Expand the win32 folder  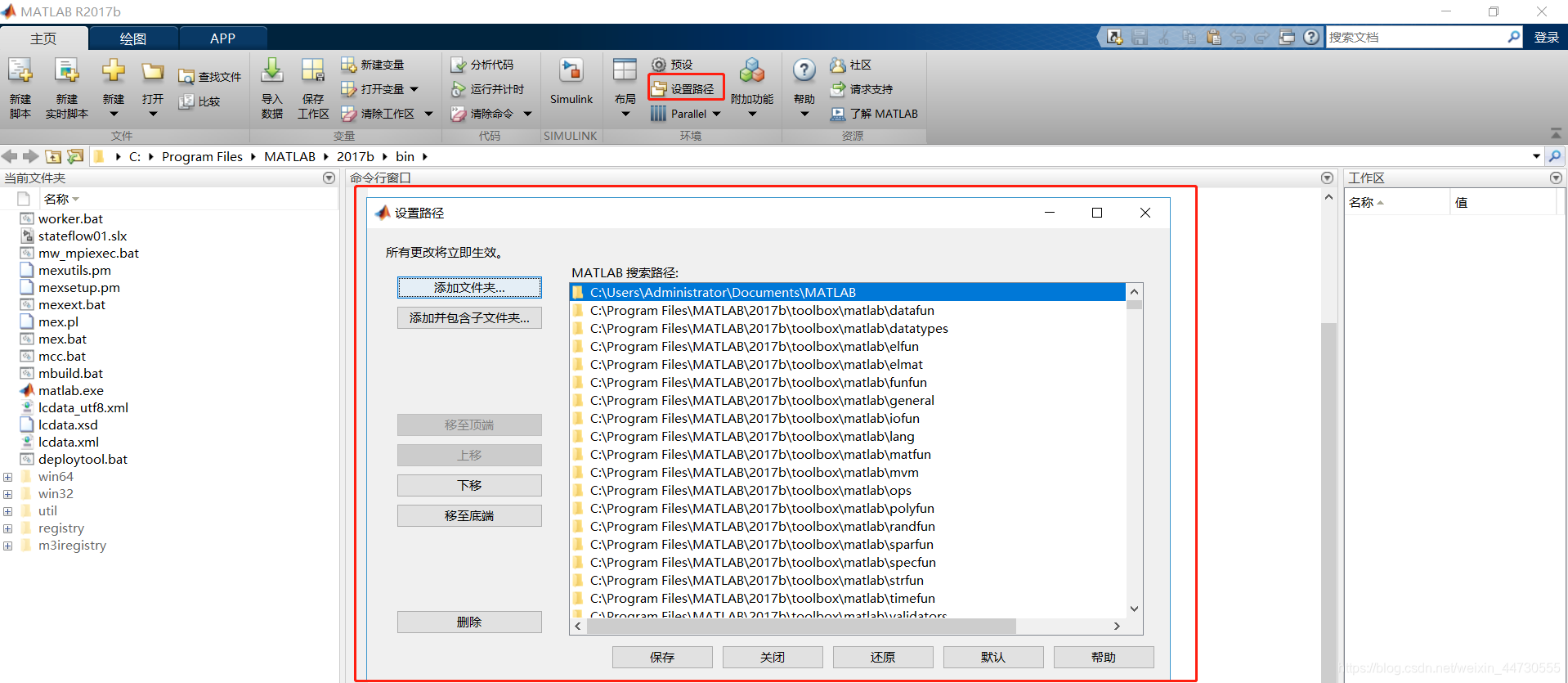[7, 494]
